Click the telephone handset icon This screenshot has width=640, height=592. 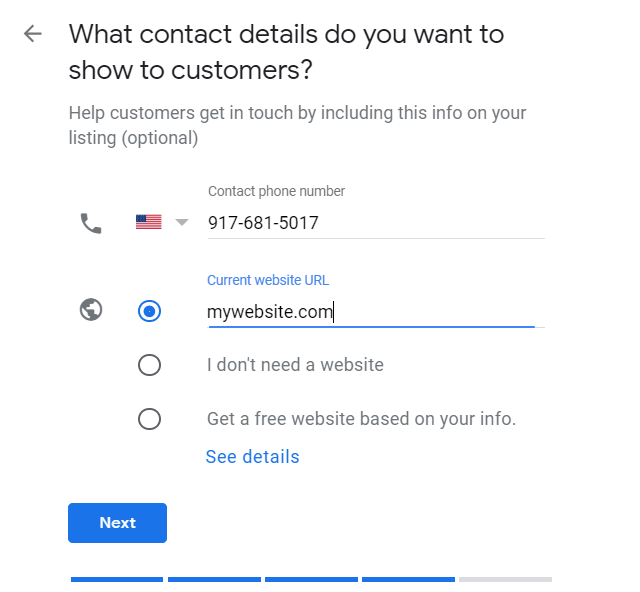coord(91,223)
